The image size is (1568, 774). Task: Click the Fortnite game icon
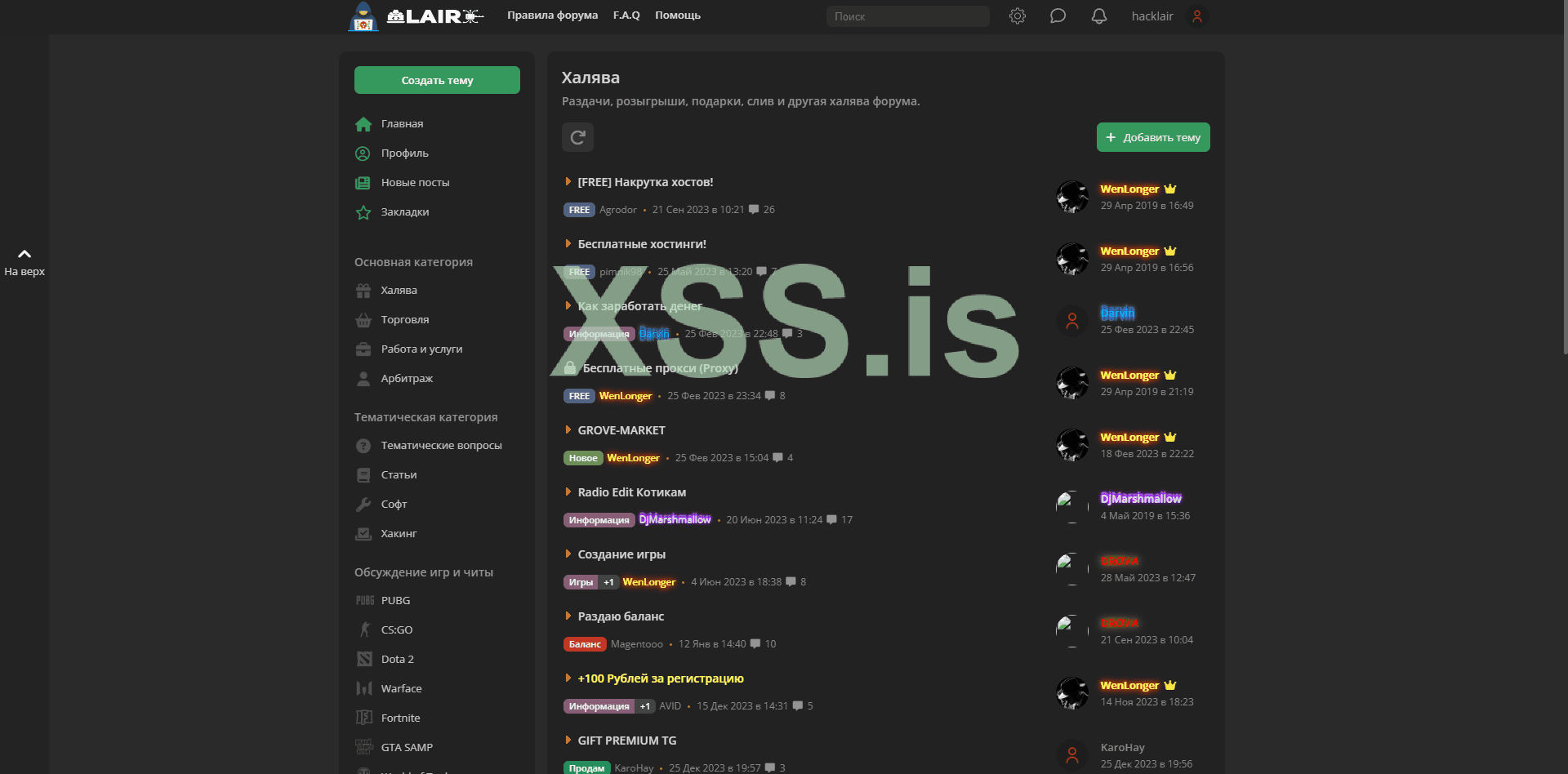[x=364, y=718]
